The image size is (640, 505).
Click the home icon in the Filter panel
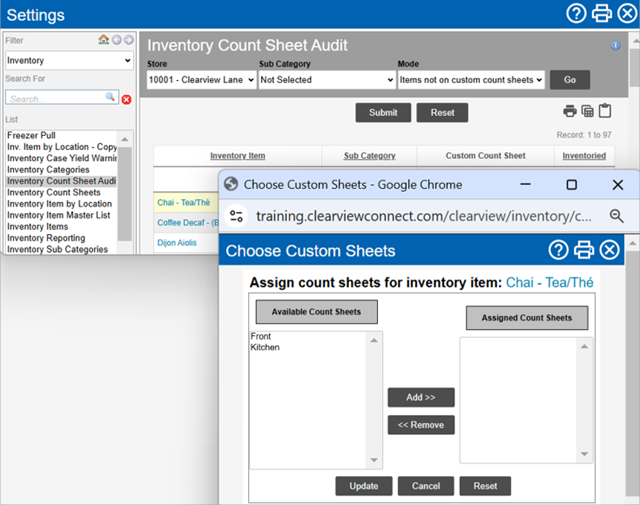(103, 40)
